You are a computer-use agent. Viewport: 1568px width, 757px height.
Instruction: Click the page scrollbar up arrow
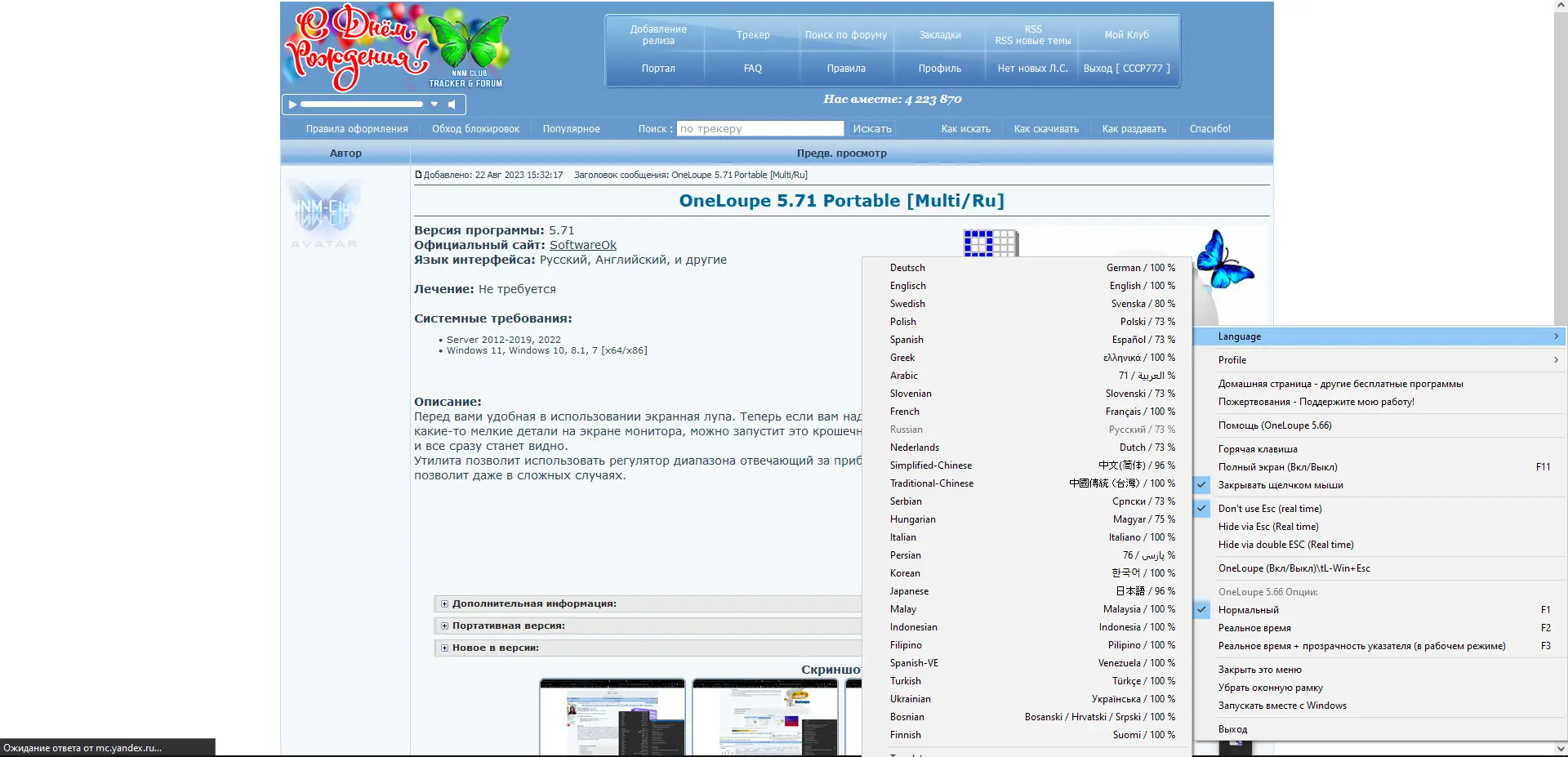tap(1561, 6)
